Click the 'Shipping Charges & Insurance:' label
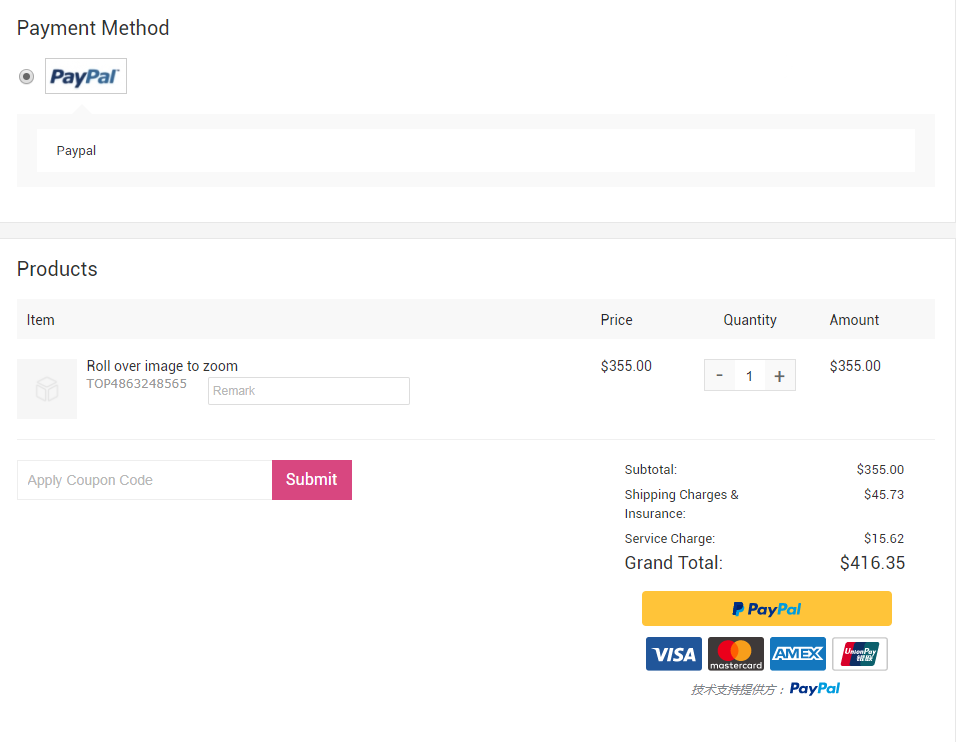The height and width of the screenshot is (742, 956). tap(681, 504)
